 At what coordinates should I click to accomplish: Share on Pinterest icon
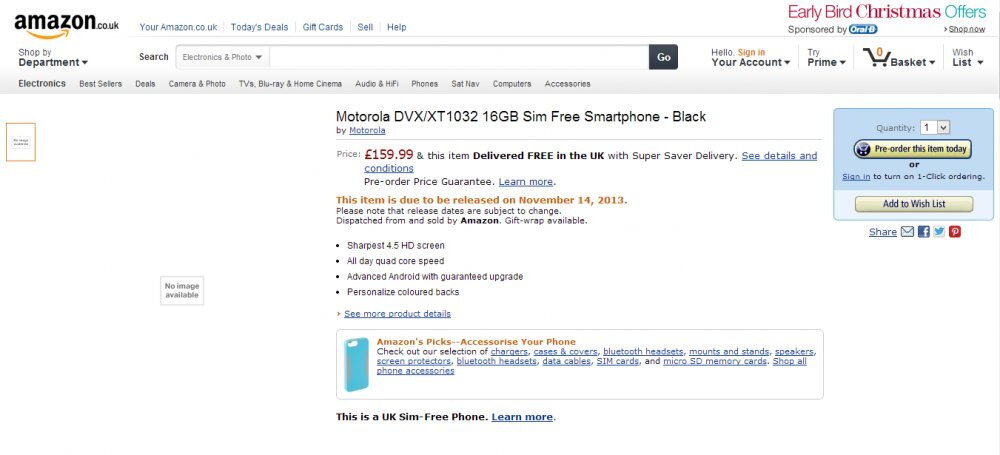tap(955, 232)
